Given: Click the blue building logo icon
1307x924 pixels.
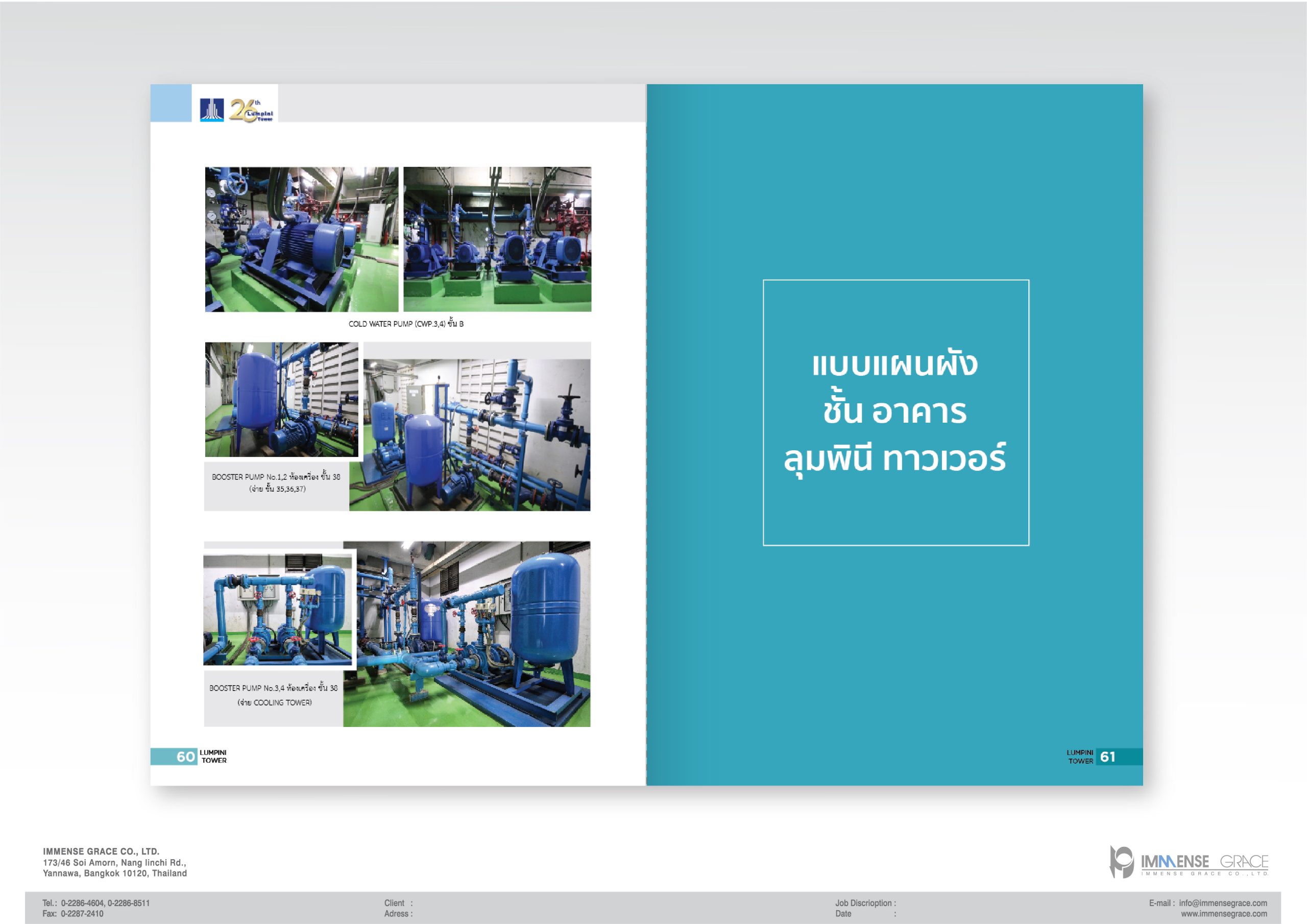Looking at the screenshot, I should pyautogui.click(x=211, y=110).
